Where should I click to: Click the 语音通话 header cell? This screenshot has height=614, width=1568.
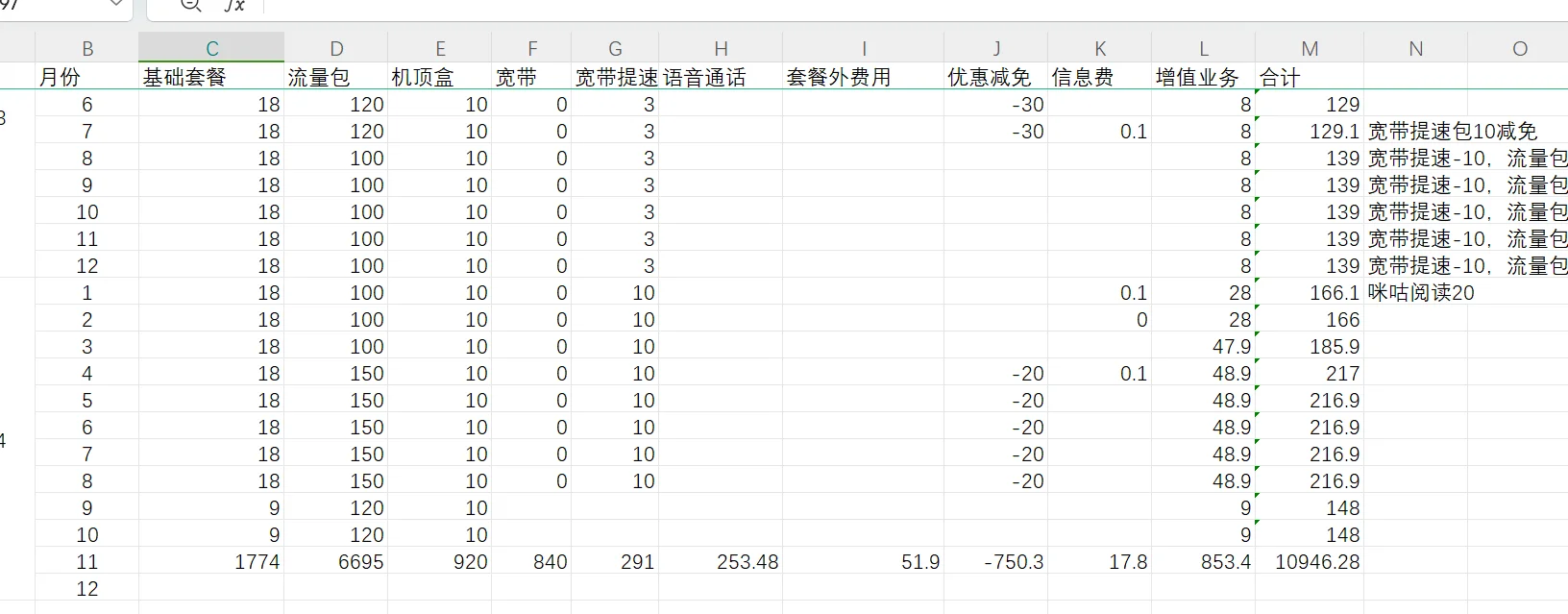pyautogui.click(x=721, y=77)
